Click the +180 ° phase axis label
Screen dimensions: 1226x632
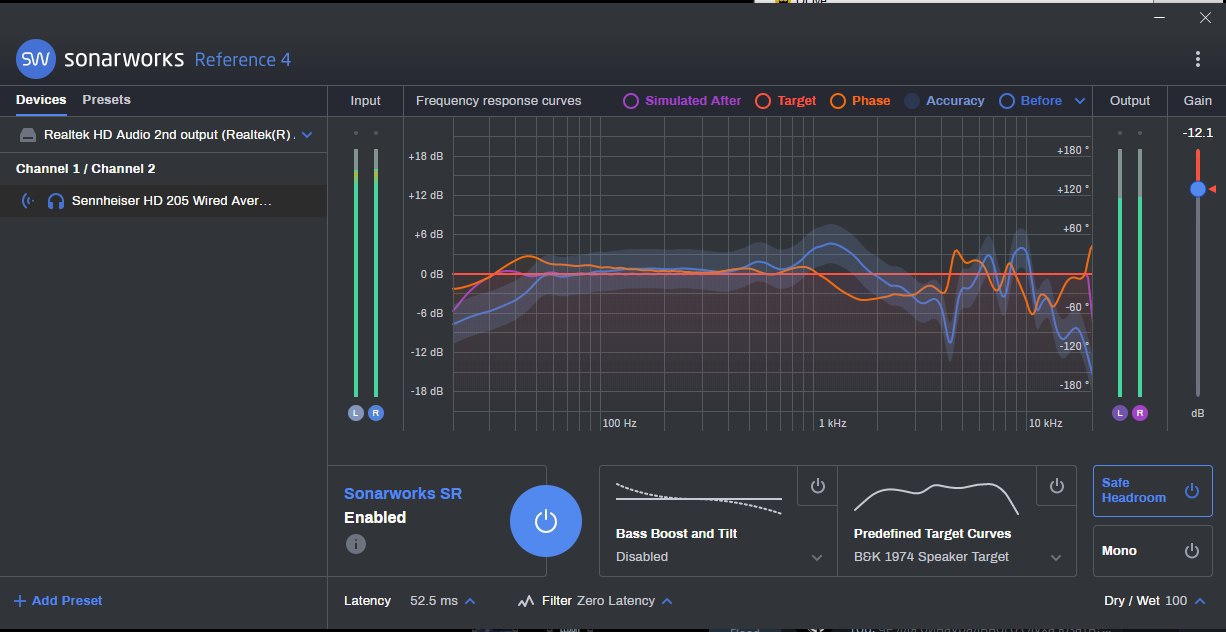tap(1073, 151)
